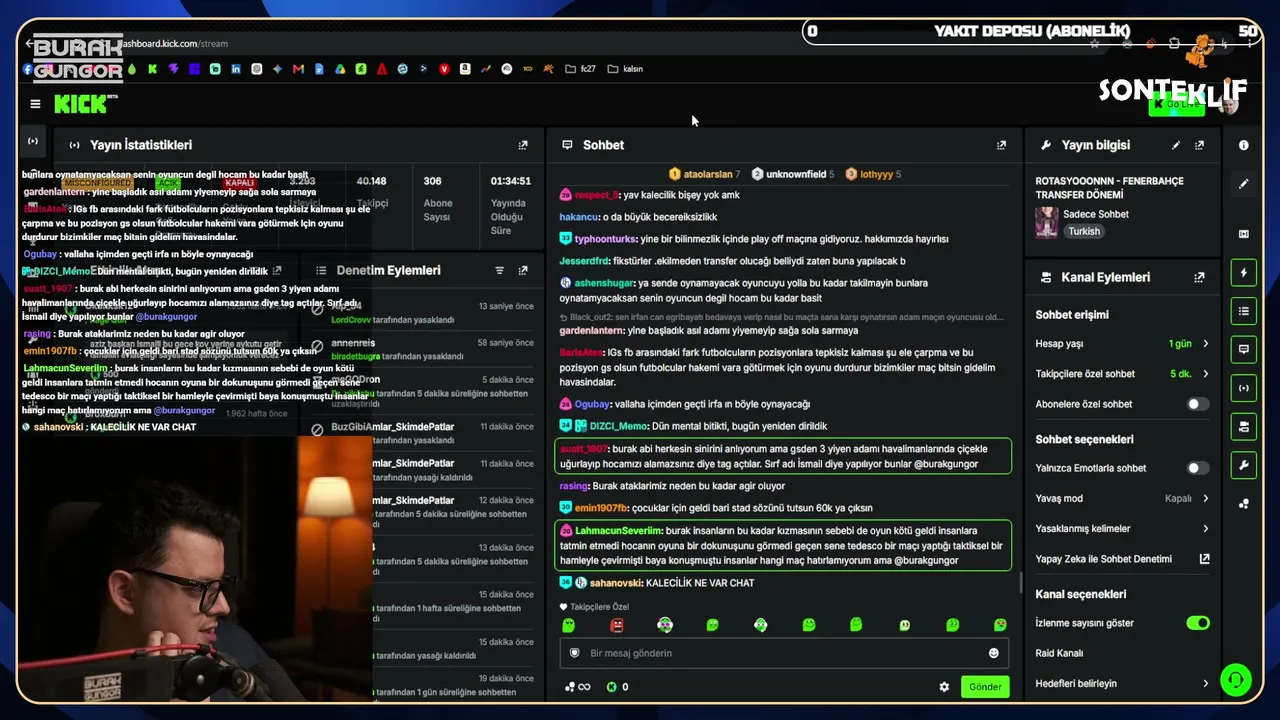This screenshot has width=1280, height=720.
Task: Open the Adobe bookmark in the bookmarks bar
Action: click(x=382, y=69)
